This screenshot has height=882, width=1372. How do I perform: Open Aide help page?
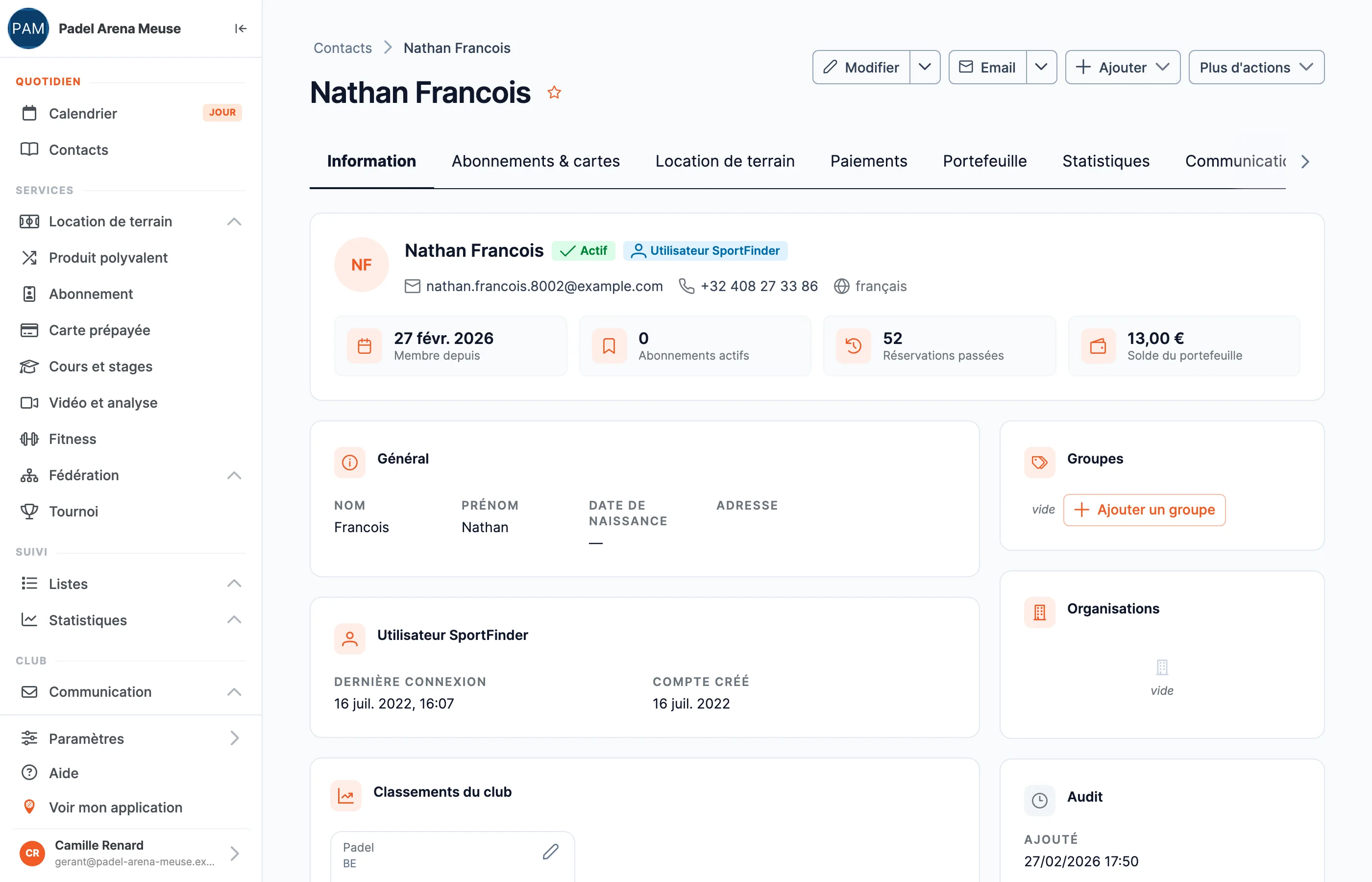click(x=131, y=773)
